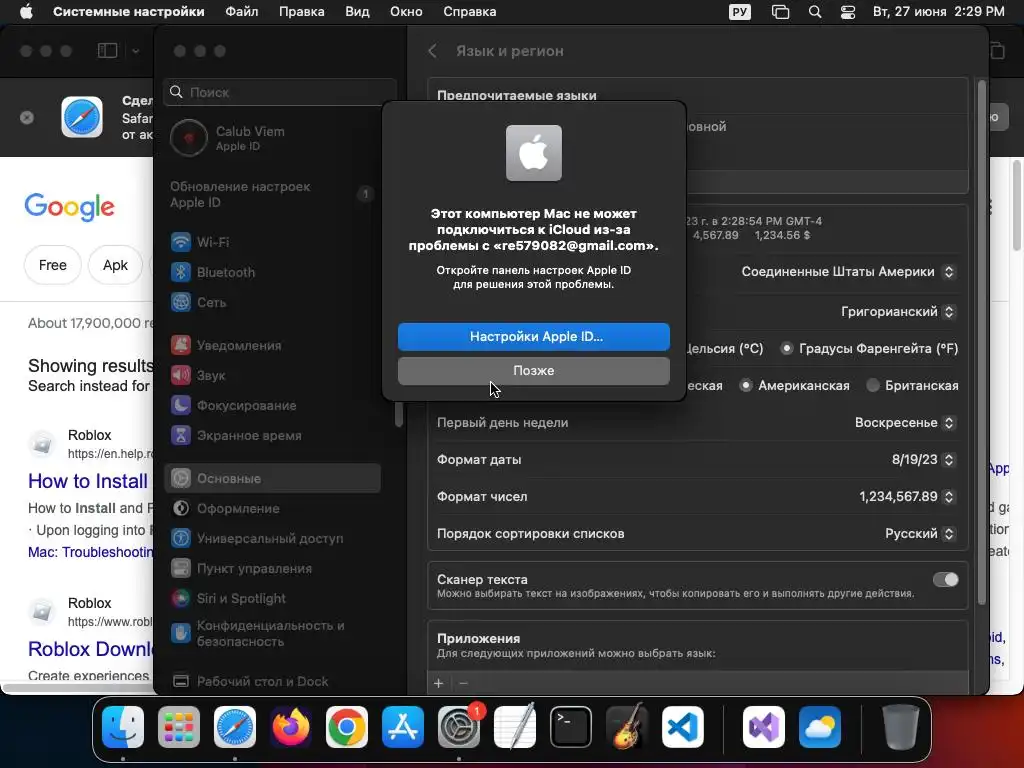The width and height of the screenshot is (1024, 768).
Task: Open the Системные настройки app menu
Action: (129, 12)
